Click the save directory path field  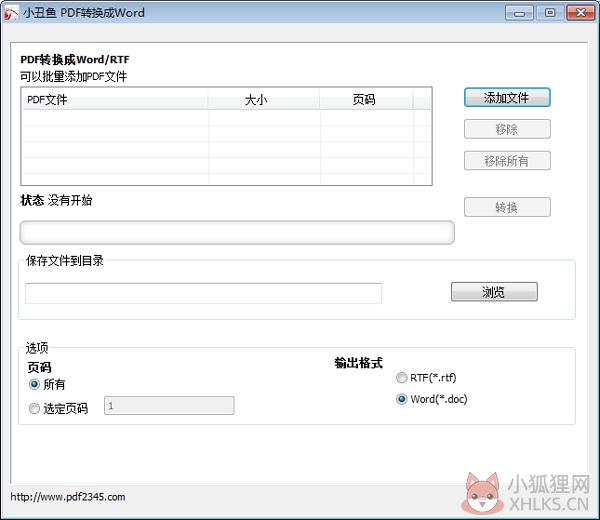[203, 293]
